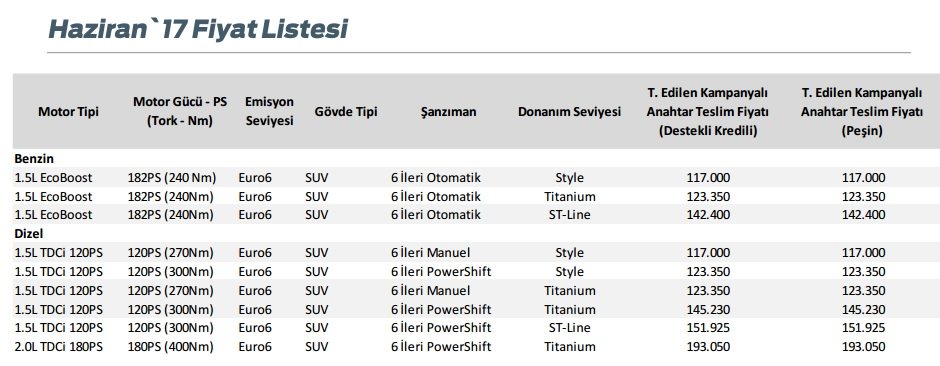Select the Motor Tipi column header
Viewport: 940px width, 366px height.
coord(68,111)
